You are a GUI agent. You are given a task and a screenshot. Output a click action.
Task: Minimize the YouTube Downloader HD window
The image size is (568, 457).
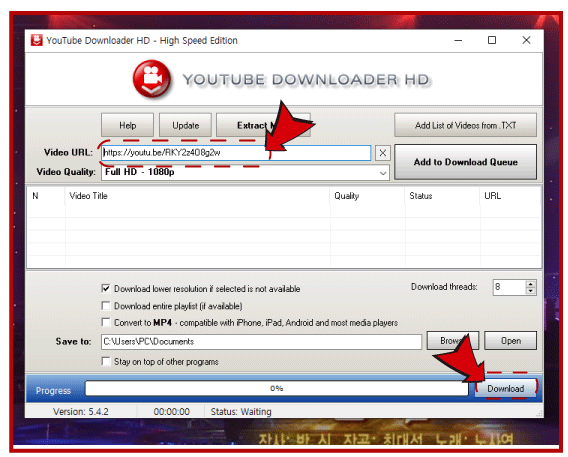click(x=458, y=40)
